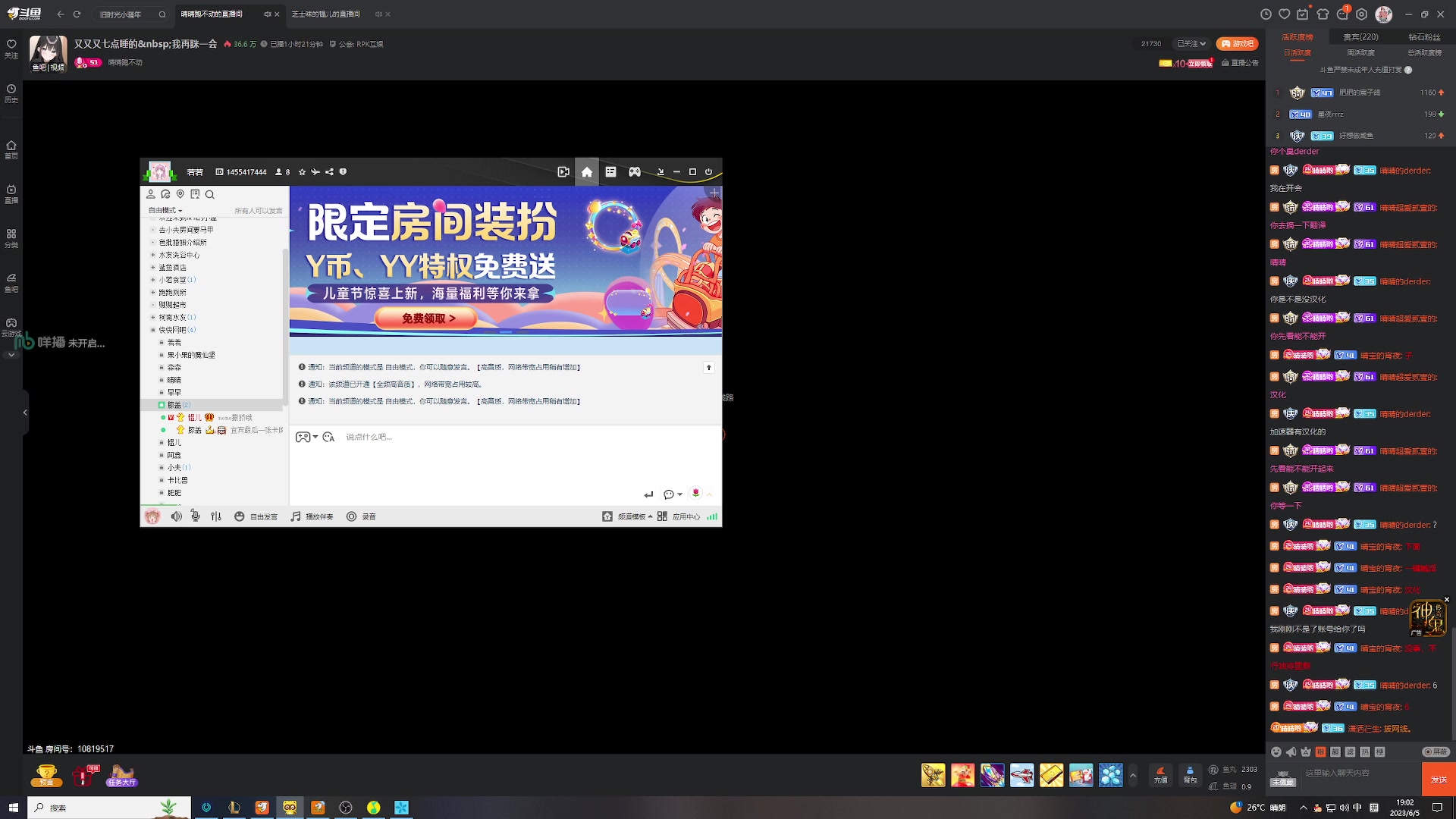Click the Douyu search box magnifier

162,14
